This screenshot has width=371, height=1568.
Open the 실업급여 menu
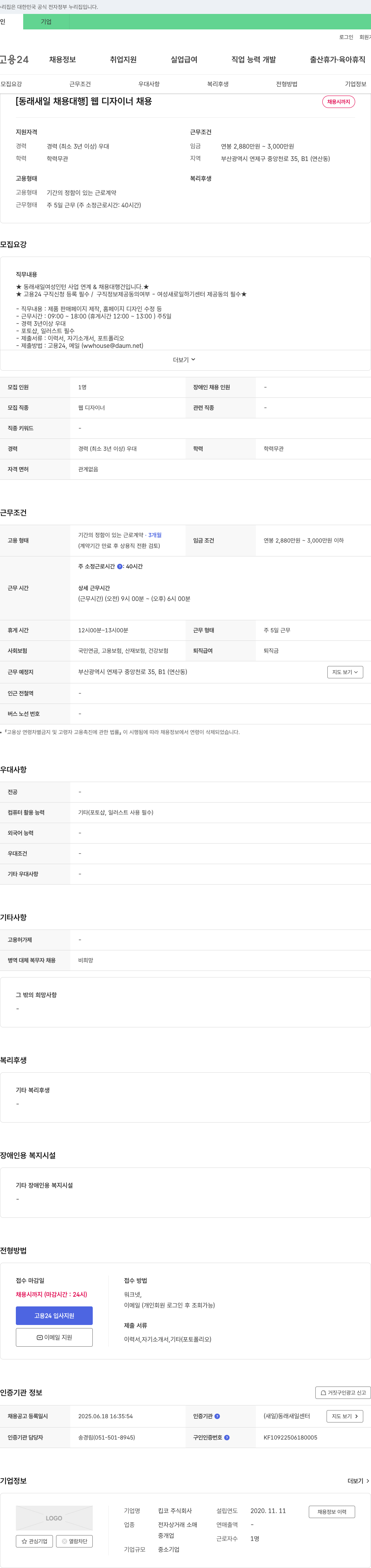coord(184,60)
